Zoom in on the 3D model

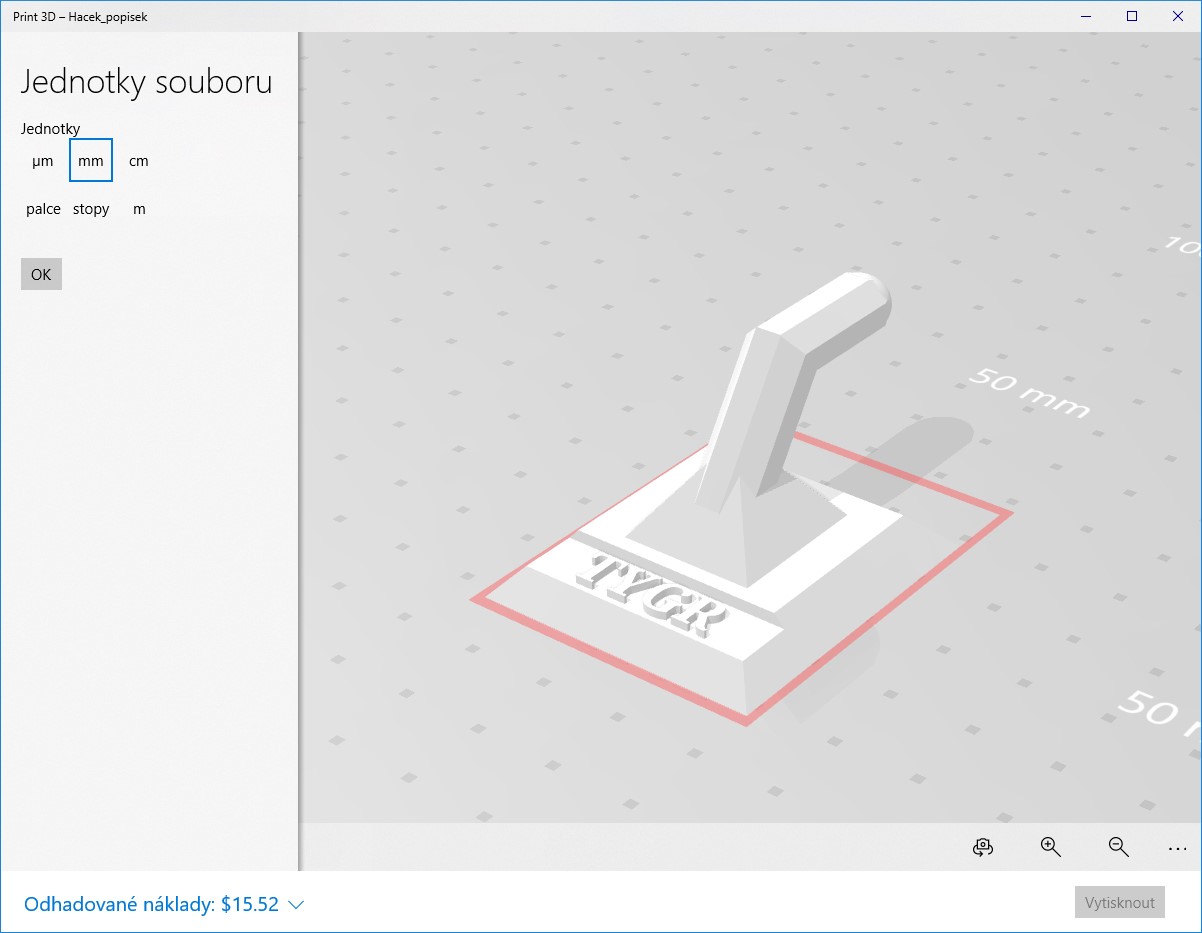(1050, 847)
